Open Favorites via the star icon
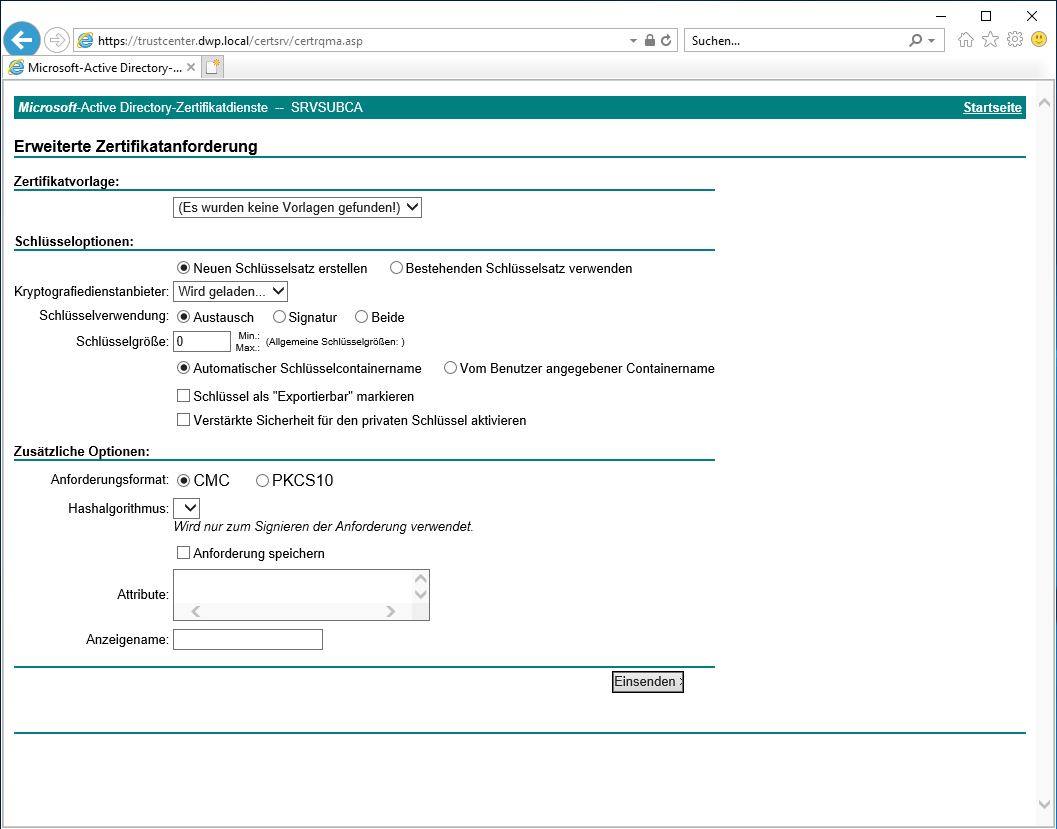1057x829 pixels. point(990,40)
